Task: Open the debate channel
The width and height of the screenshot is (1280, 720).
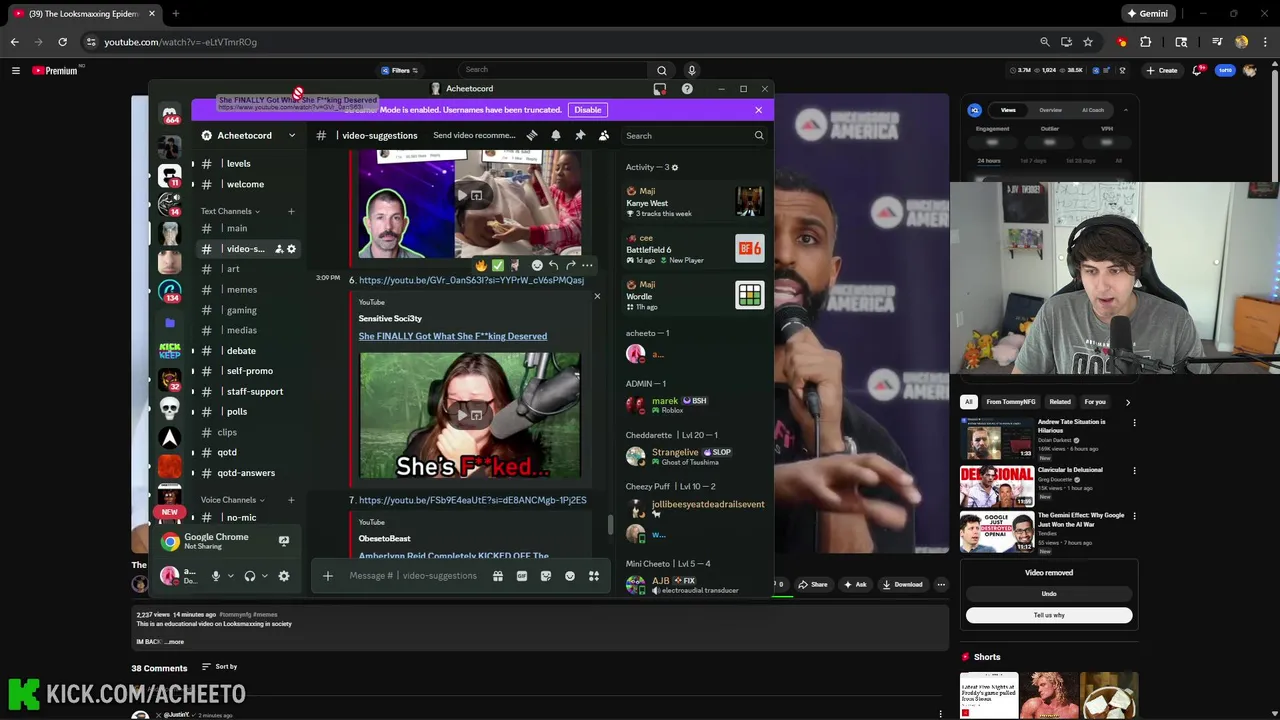Action: coord(247,351)
